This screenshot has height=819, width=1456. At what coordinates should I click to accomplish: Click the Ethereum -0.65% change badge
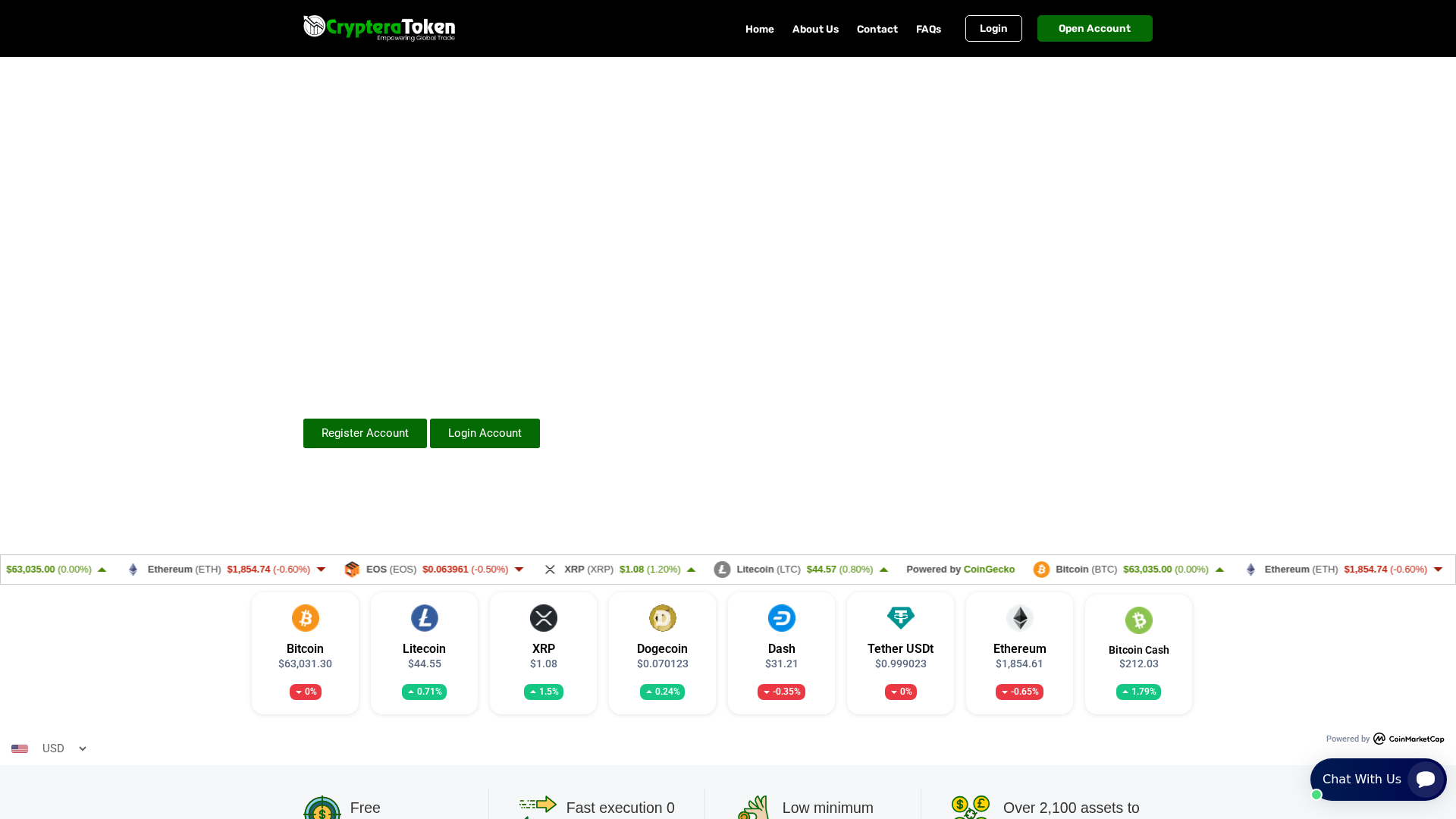click(x=1020, y=692)
